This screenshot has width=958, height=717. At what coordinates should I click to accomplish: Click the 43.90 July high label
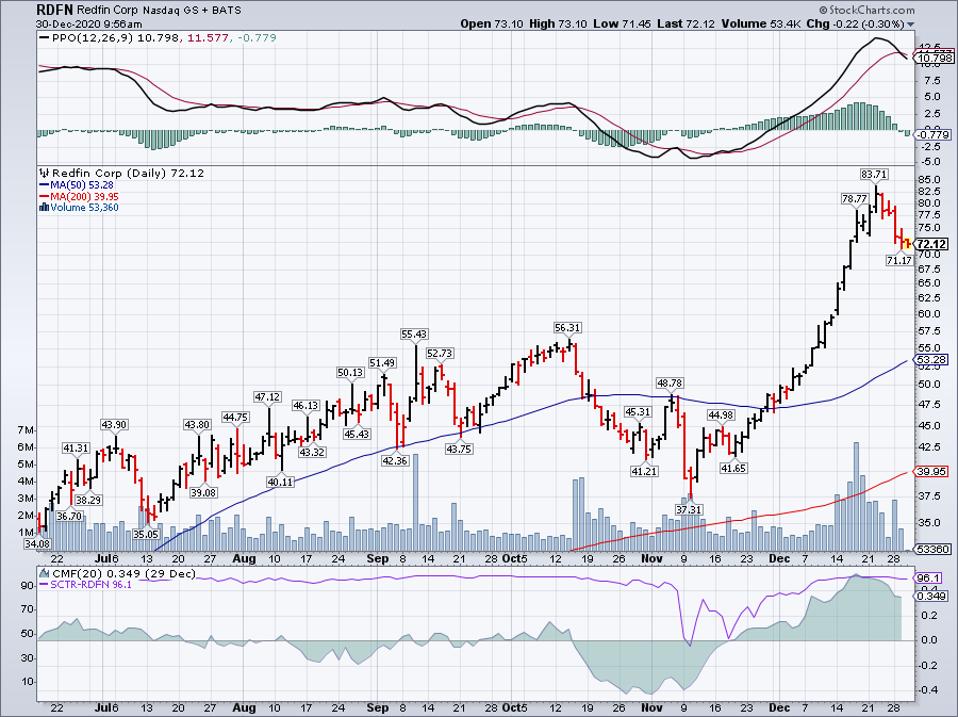[x=114, y=425]
